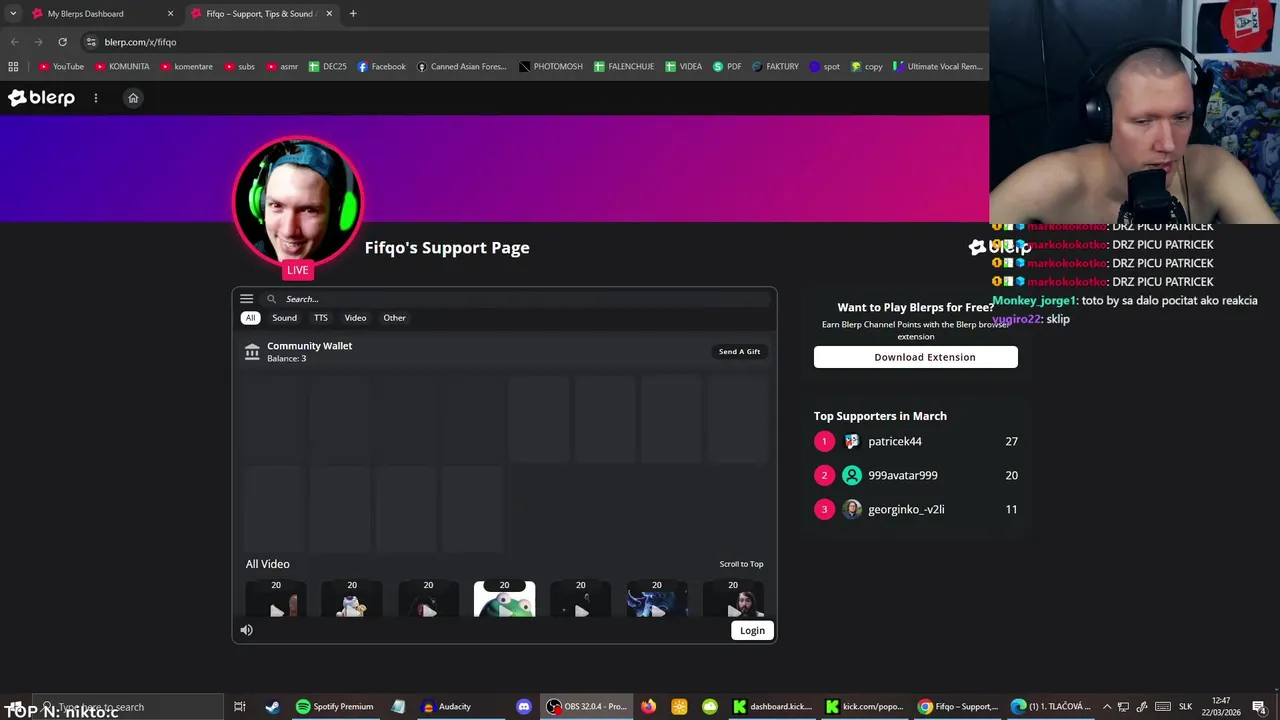The height and width of the screenshot is (720, 1280).
Task: Open the Canned Asian Forest bookmark
Action: pos(462,67)
